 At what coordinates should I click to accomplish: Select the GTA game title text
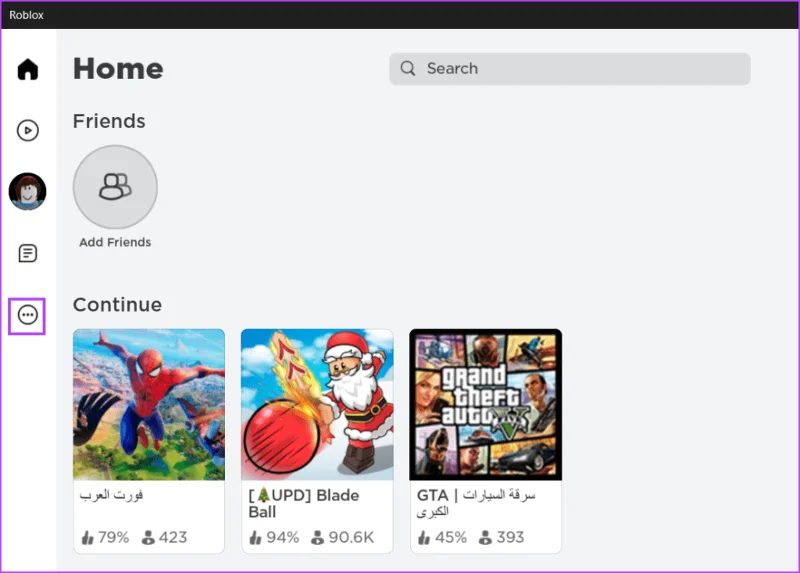coord(476,503)
